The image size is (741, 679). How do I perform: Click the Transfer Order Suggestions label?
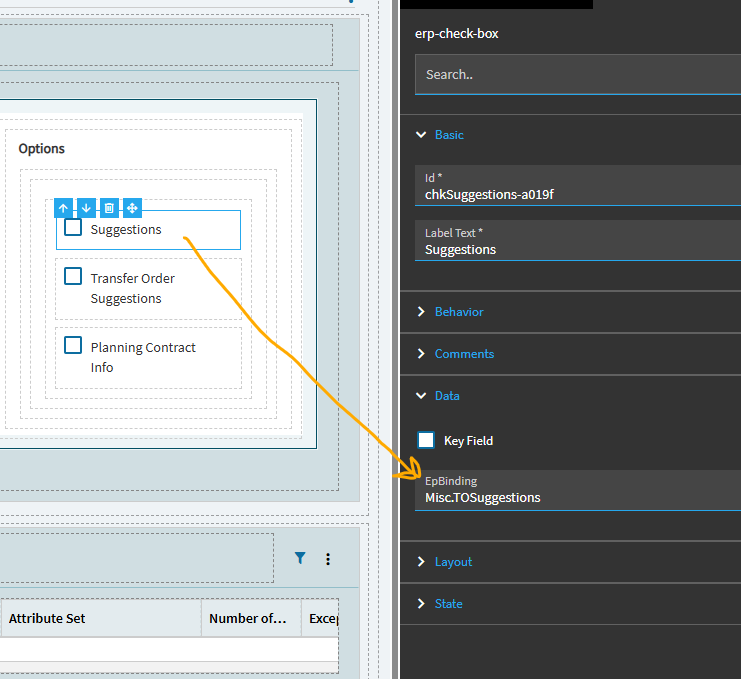132,288
